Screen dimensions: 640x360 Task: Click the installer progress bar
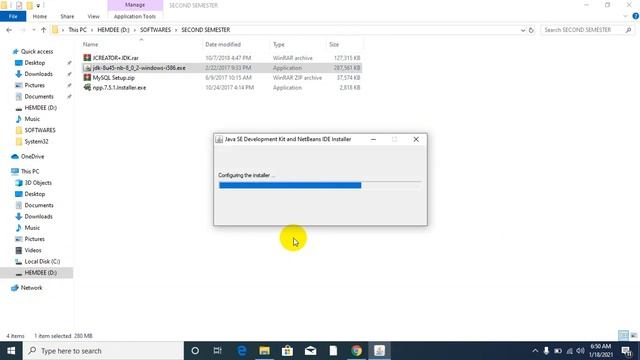point(320,185)
